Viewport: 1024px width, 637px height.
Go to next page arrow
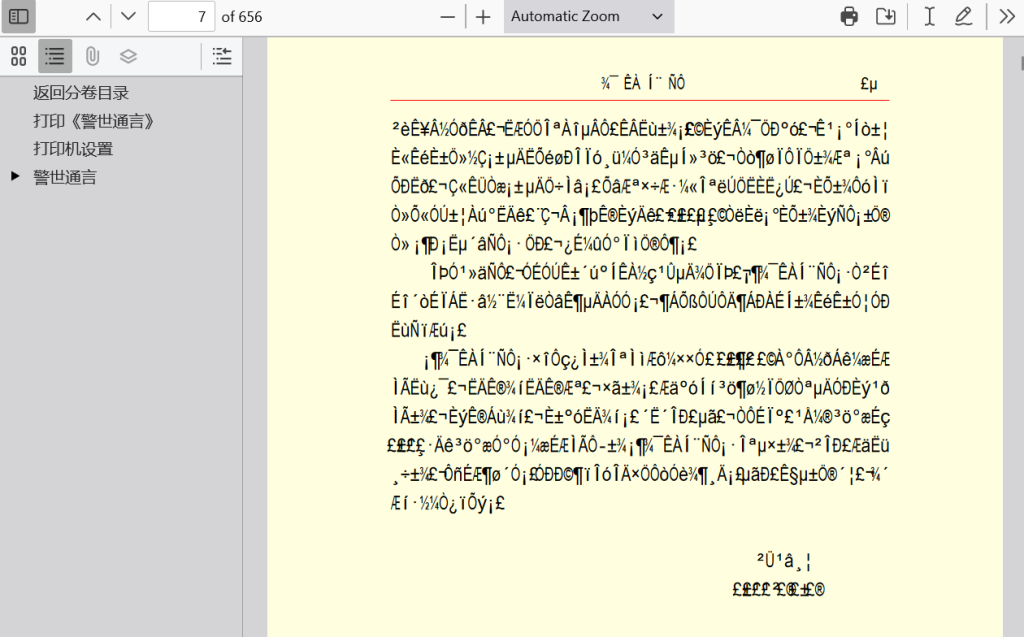pos(129,16)
